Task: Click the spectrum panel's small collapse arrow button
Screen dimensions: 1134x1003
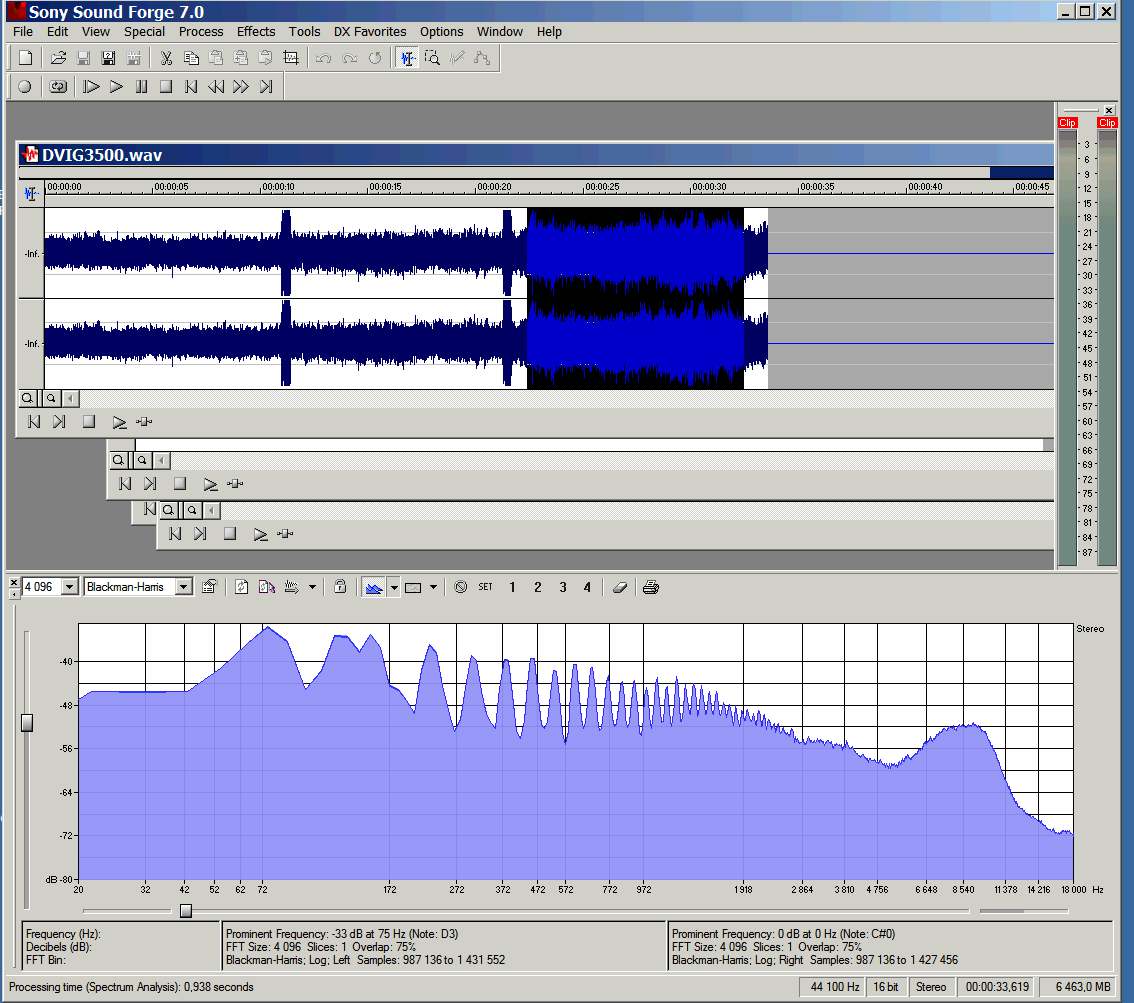Action: click(x=14, y=594)
